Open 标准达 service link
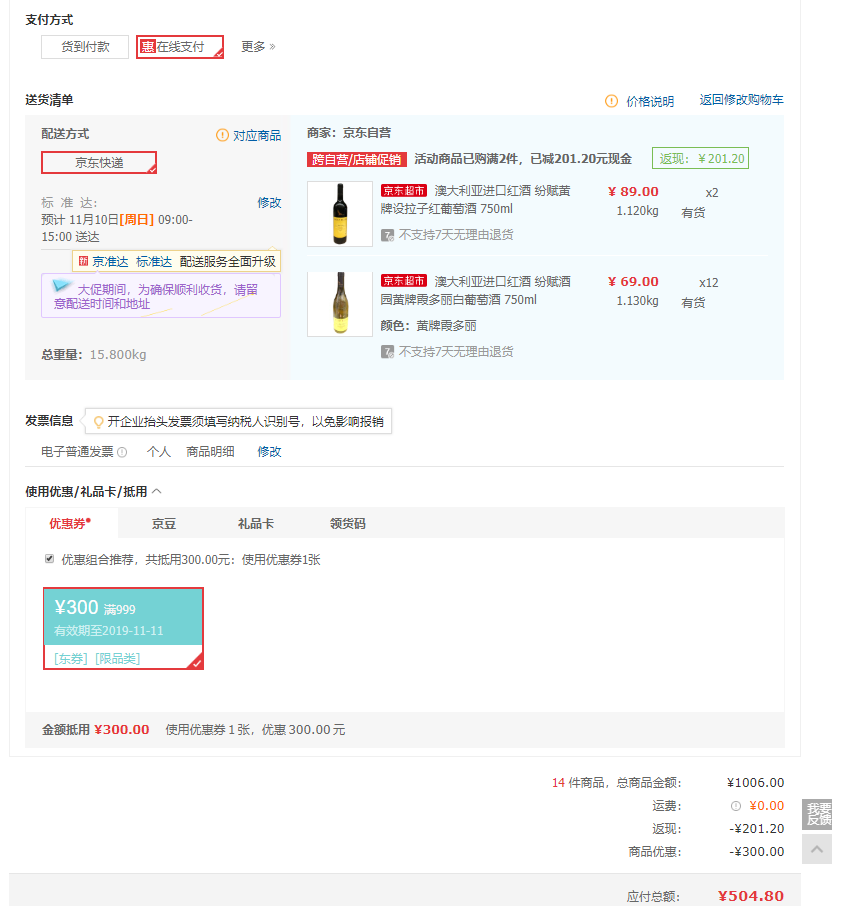This screenshot has width=843, height=906. point(154,262)
